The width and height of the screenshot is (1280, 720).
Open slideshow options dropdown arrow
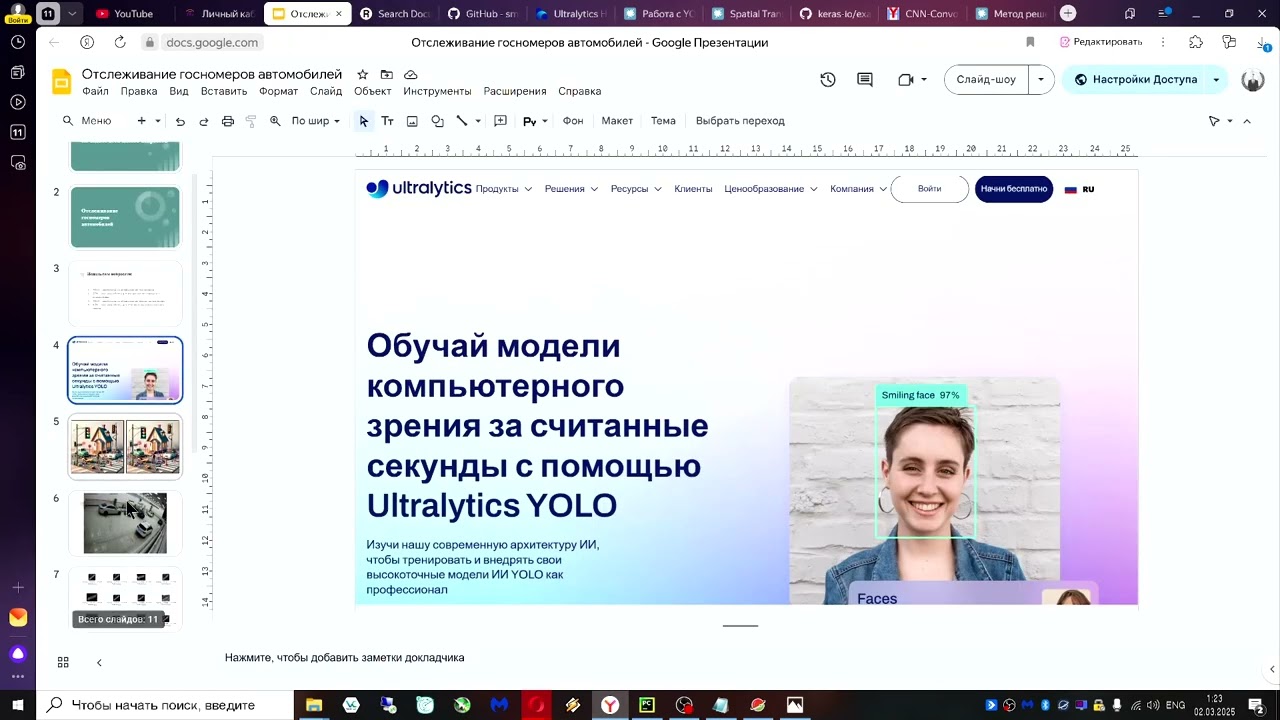pos(1041,80)
